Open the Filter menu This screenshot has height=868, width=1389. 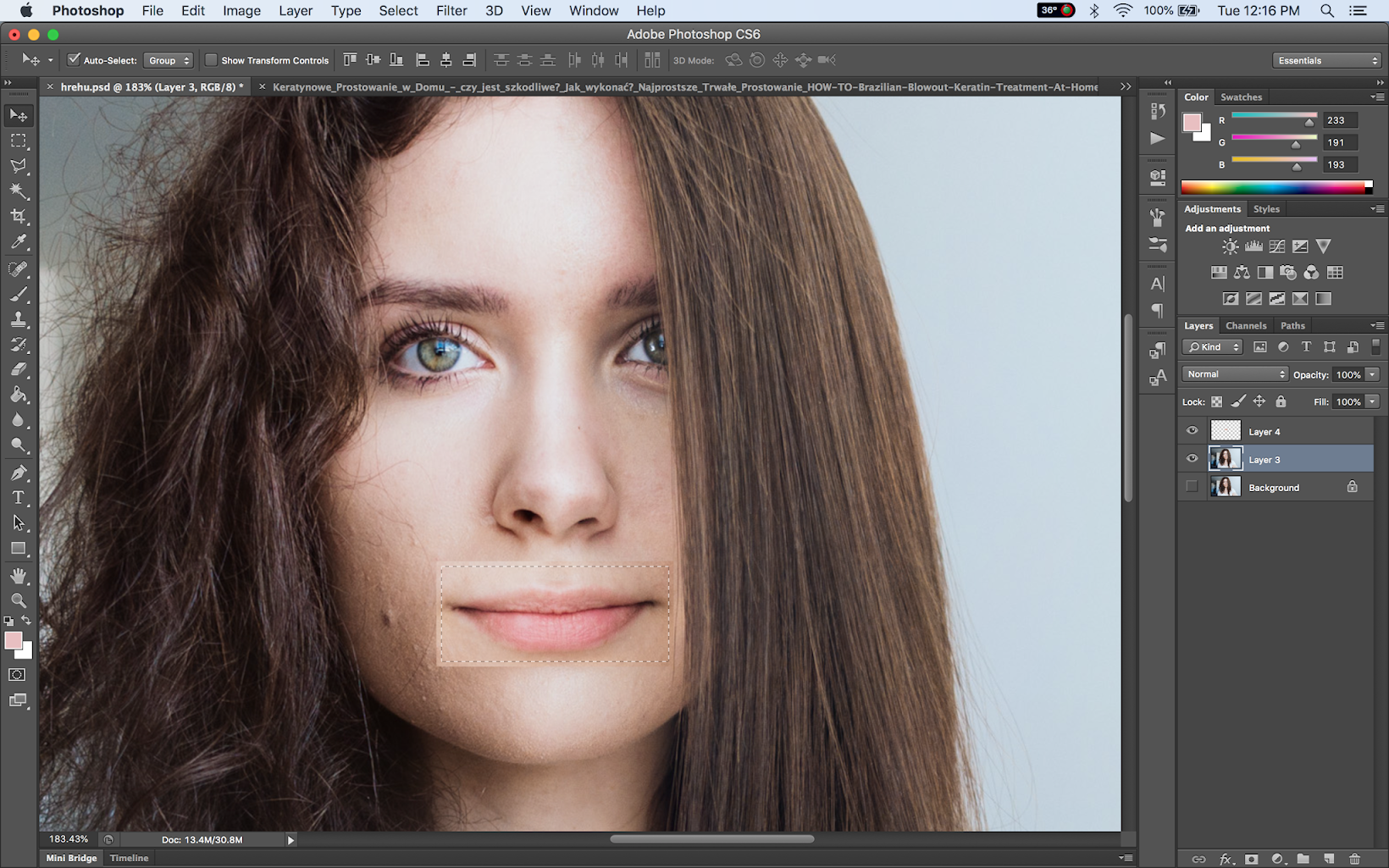click(x=451, y=11)
